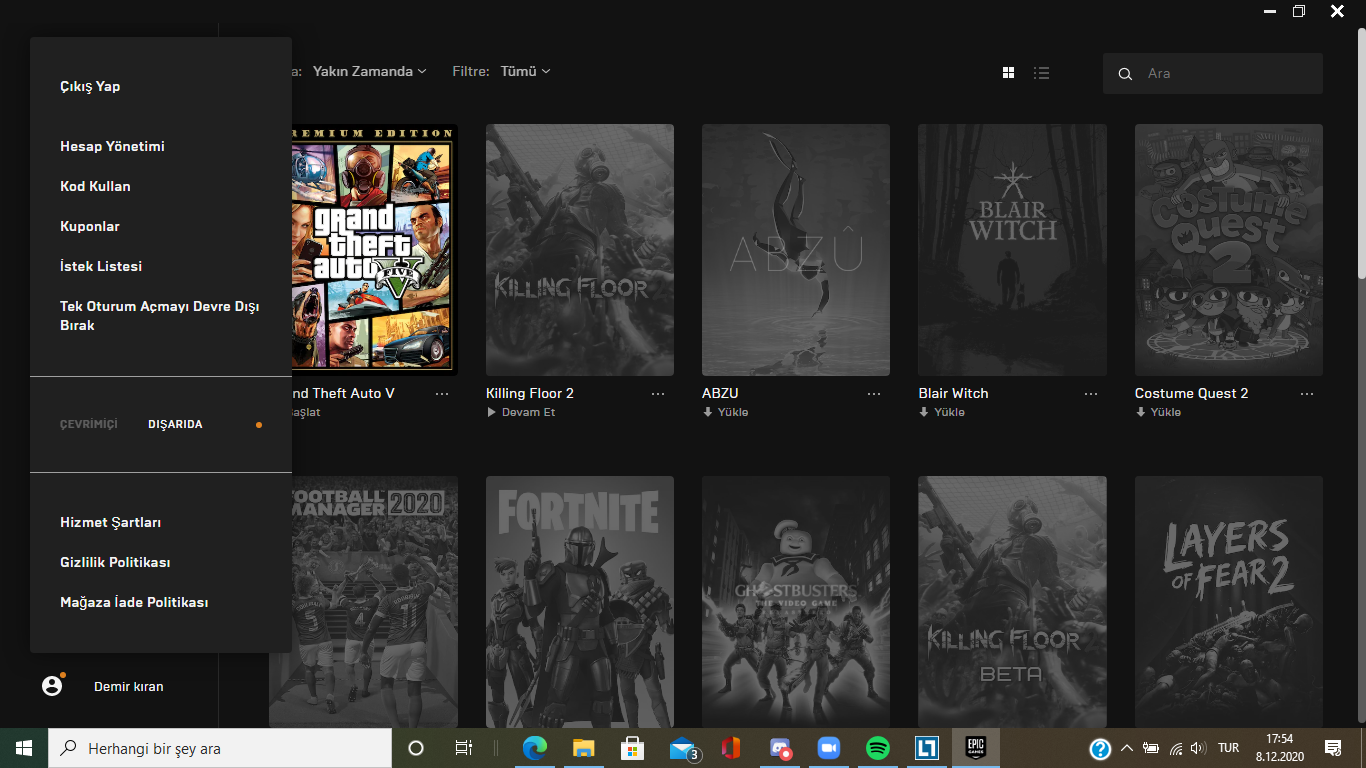The image size is (1366, 768).
Task: Open the Office app in the taskbar
Action: click(730, 748)
